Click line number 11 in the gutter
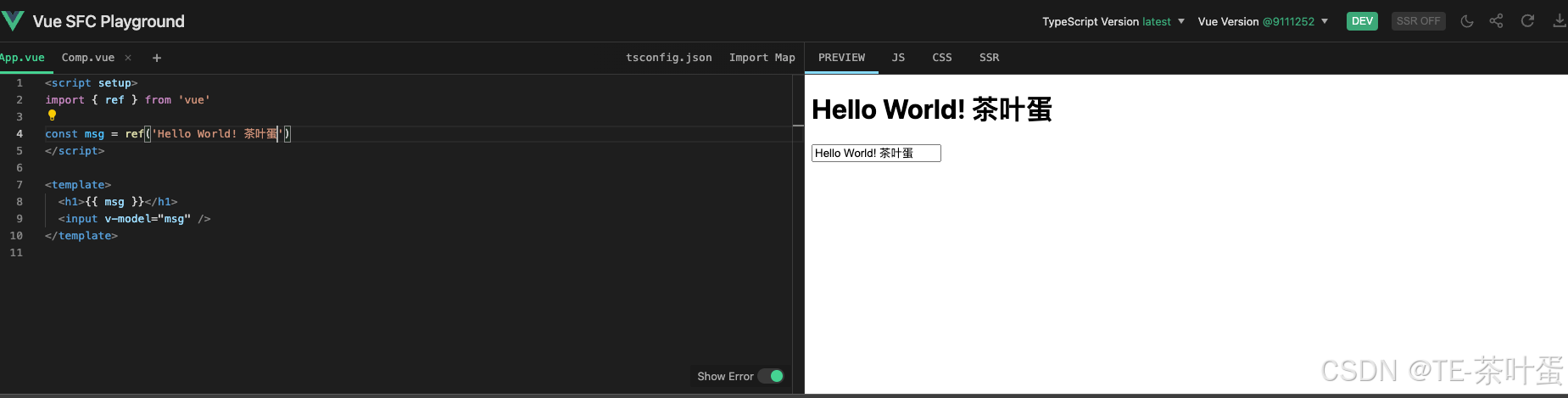Viewport: 1568px width, 398px height. 16,253
